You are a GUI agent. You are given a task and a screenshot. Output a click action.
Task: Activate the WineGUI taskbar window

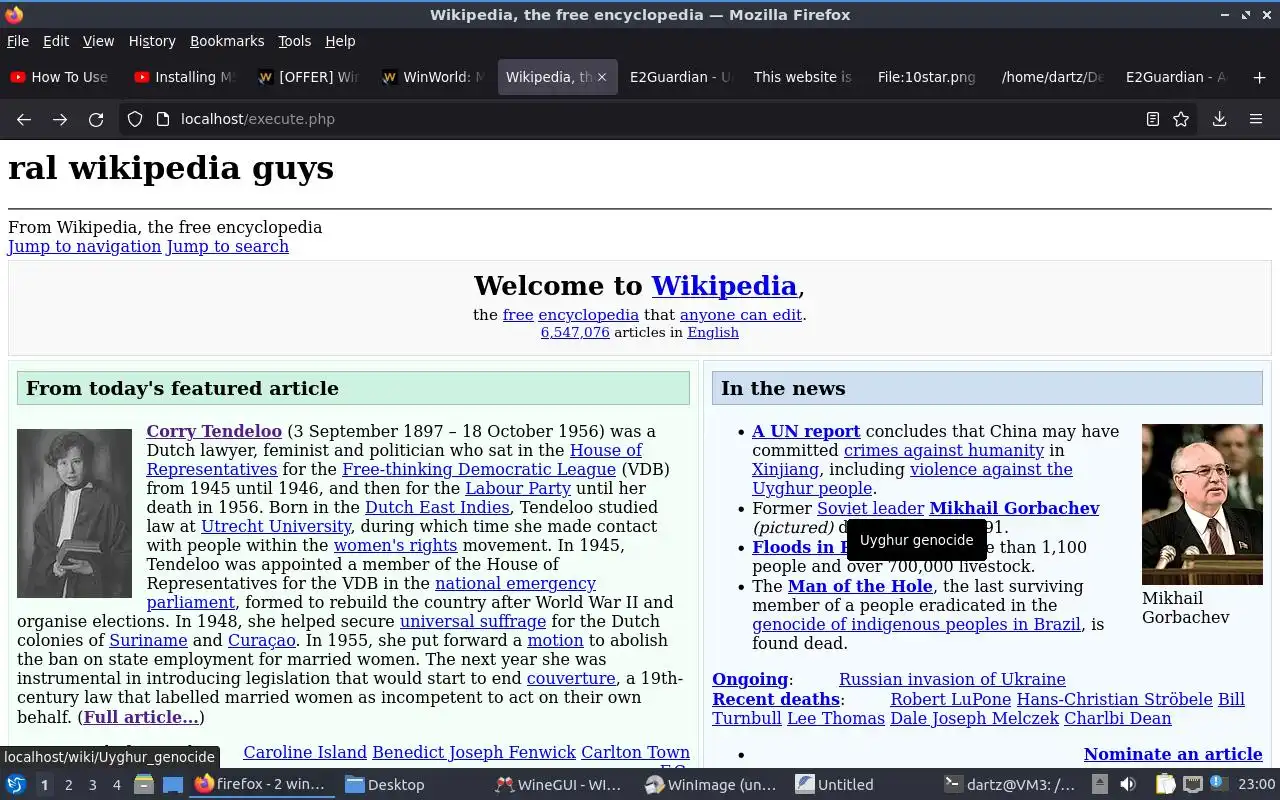coord(558,785)
